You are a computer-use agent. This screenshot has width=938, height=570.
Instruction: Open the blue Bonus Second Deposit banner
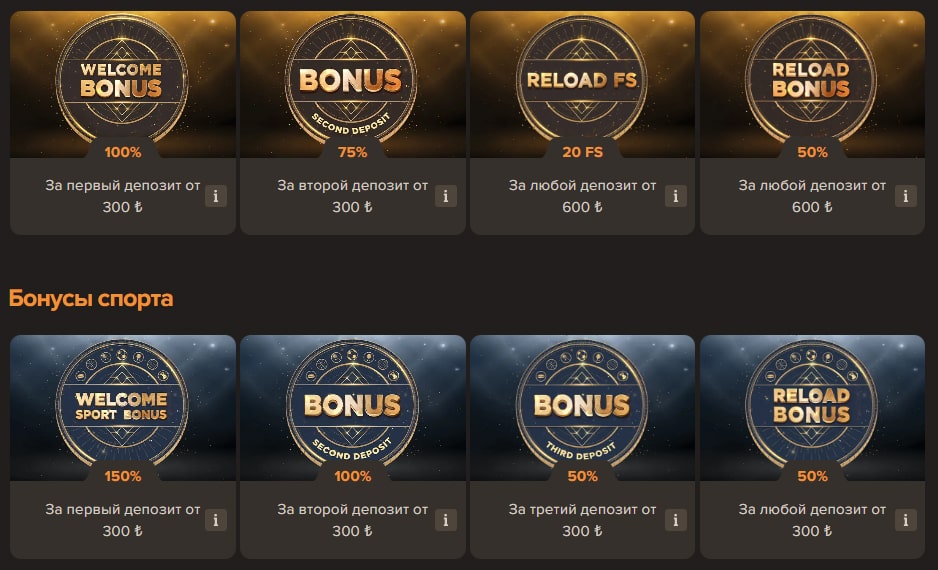[x=353, y=408]
